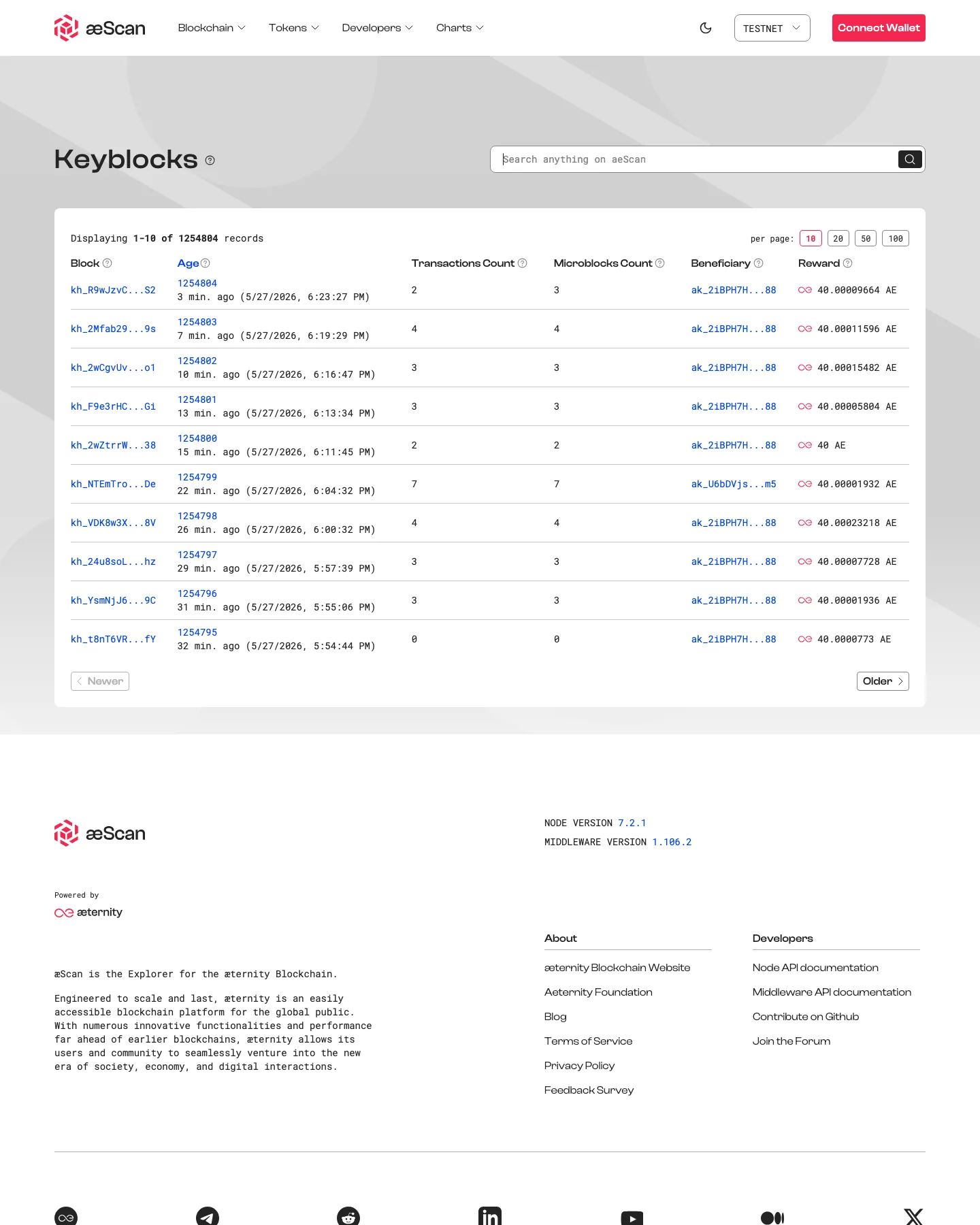Set 100 records per page

pos(896,239)
